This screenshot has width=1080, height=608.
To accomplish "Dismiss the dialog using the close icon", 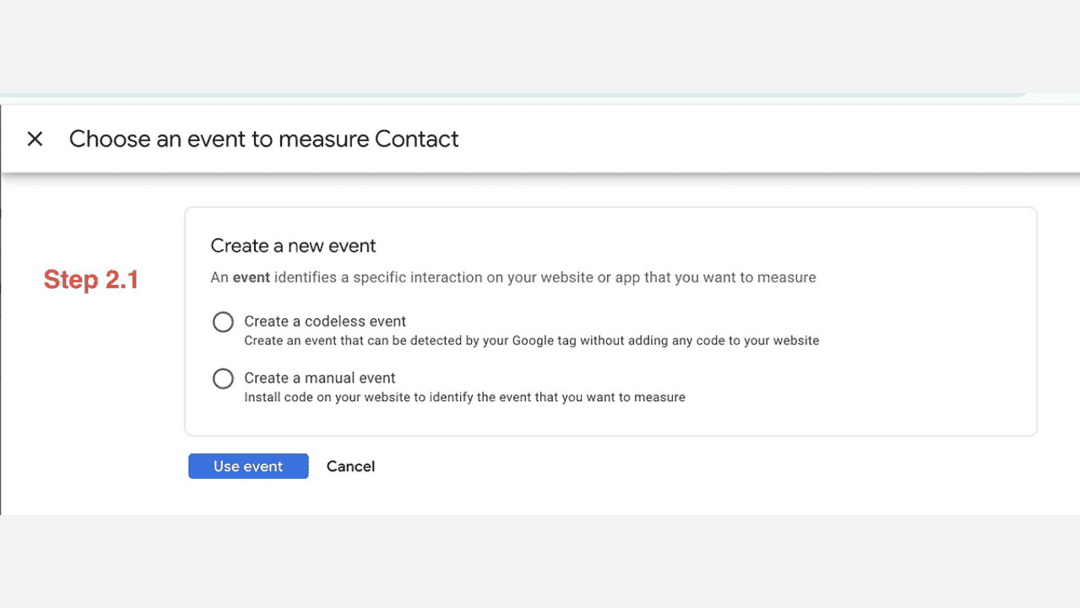I will coord(35,139).
